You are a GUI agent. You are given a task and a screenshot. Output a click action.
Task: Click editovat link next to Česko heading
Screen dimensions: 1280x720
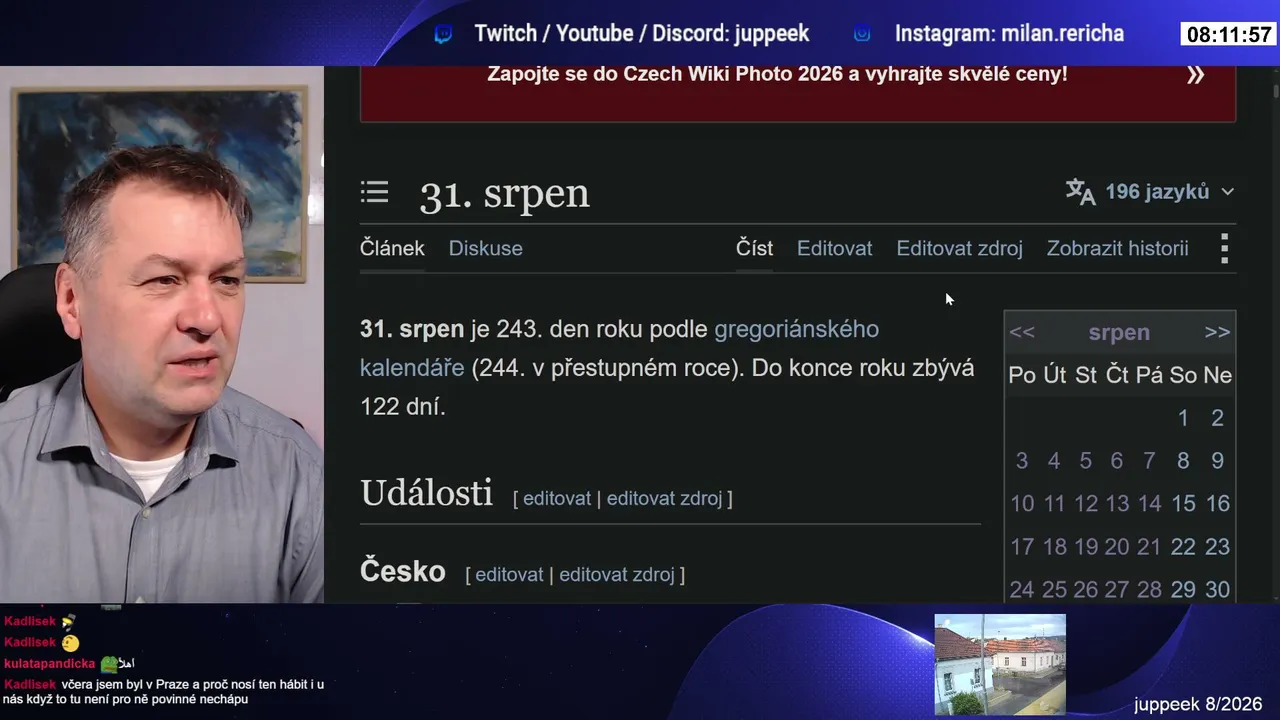click(x=509, y=575)
